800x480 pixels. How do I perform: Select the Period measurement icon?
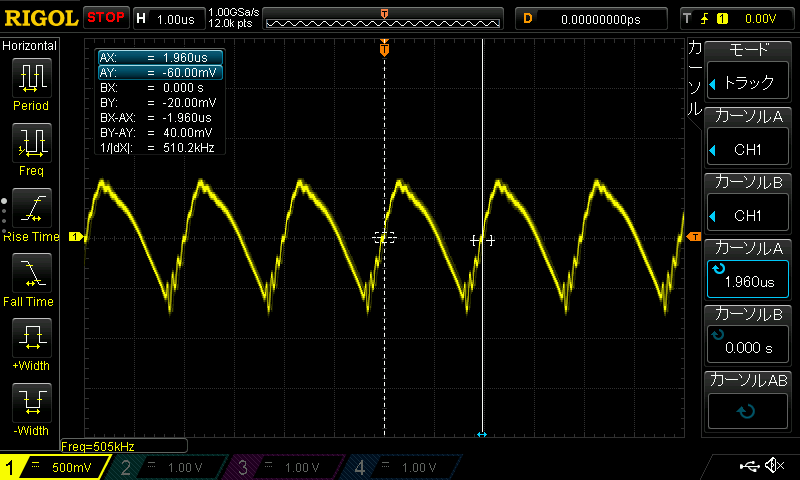tap(31, 78)
